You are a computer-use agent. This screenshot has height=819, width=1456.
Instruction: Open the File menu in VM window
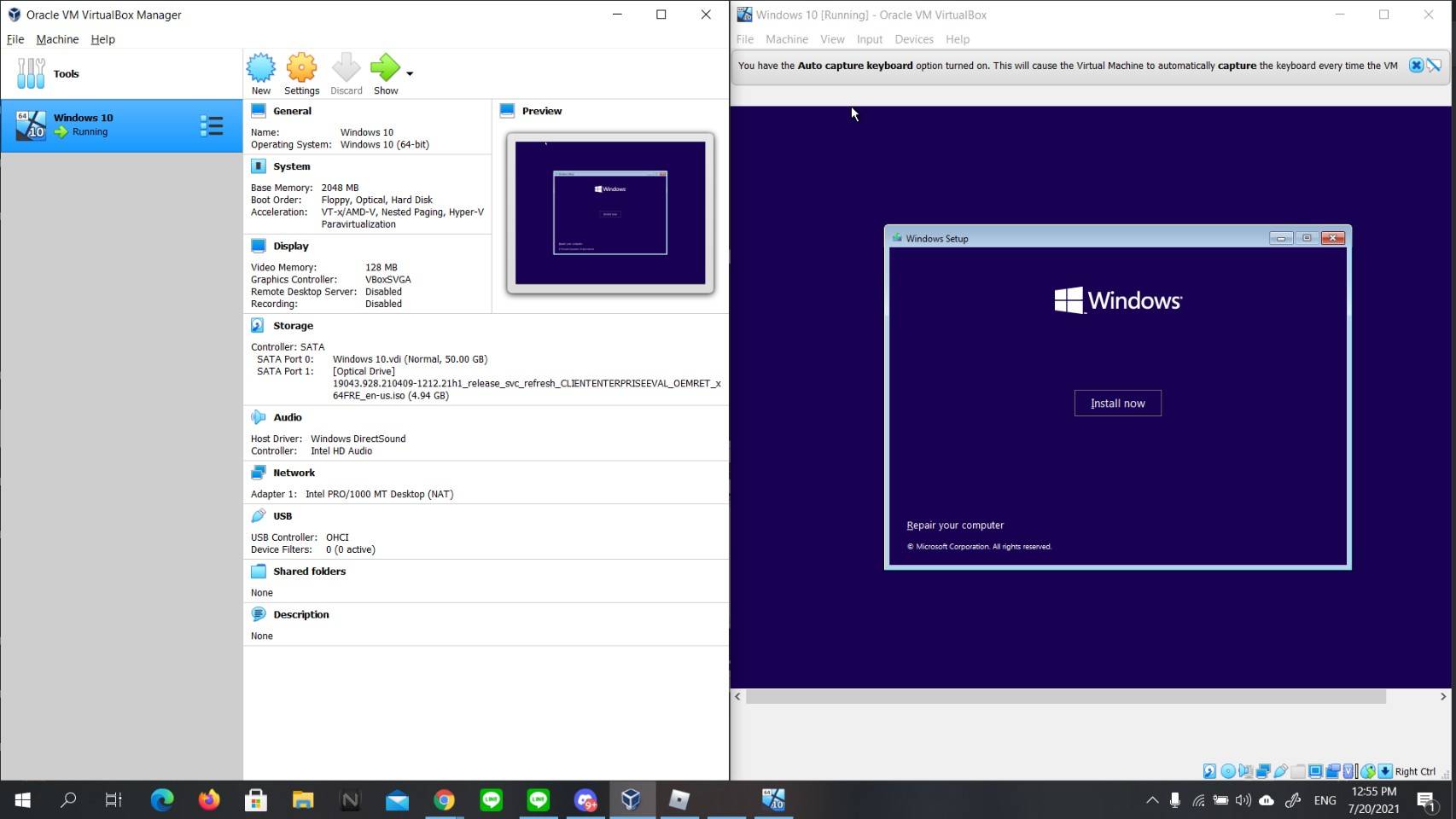(x=745, y=39)
